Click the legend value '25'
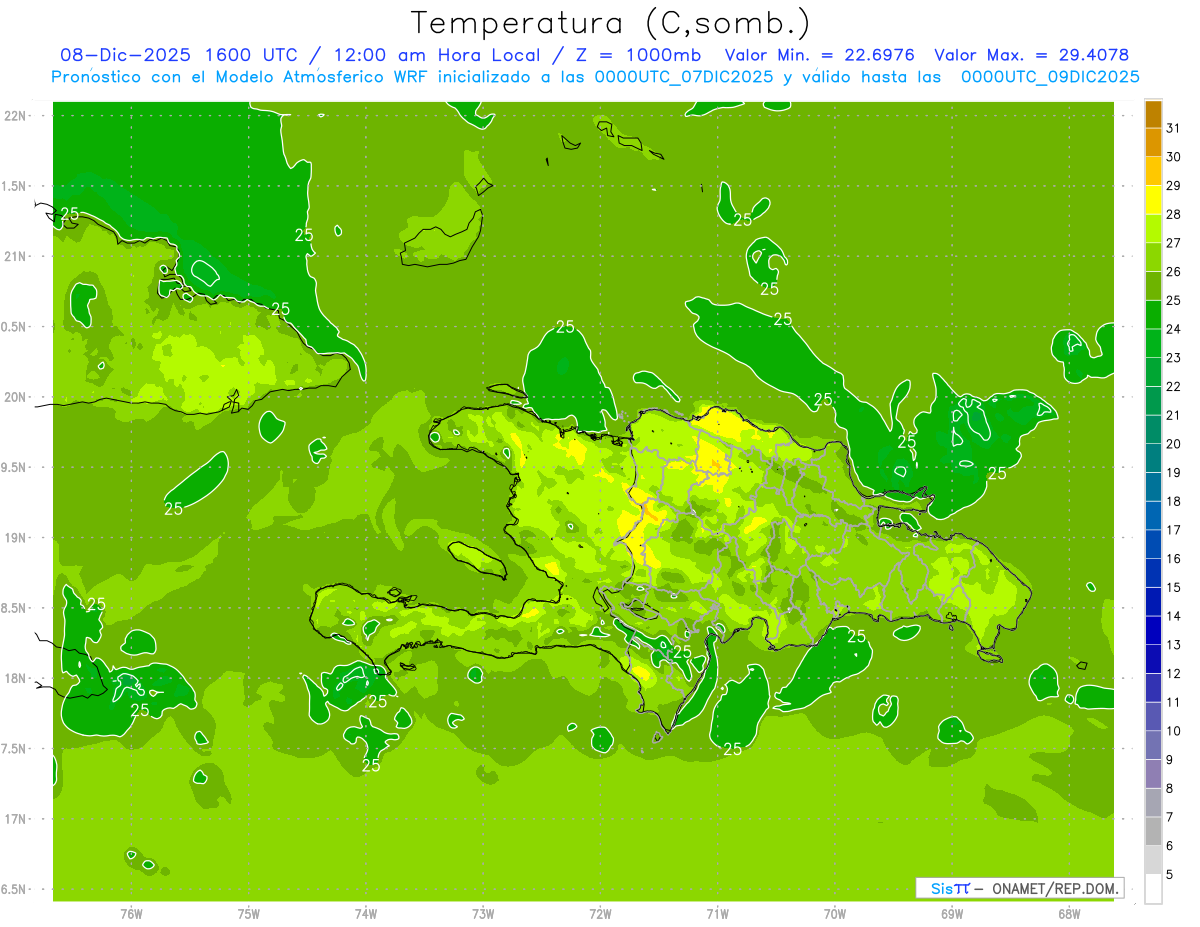Viewport: 1200px width, 927px height. point(1174,300)
